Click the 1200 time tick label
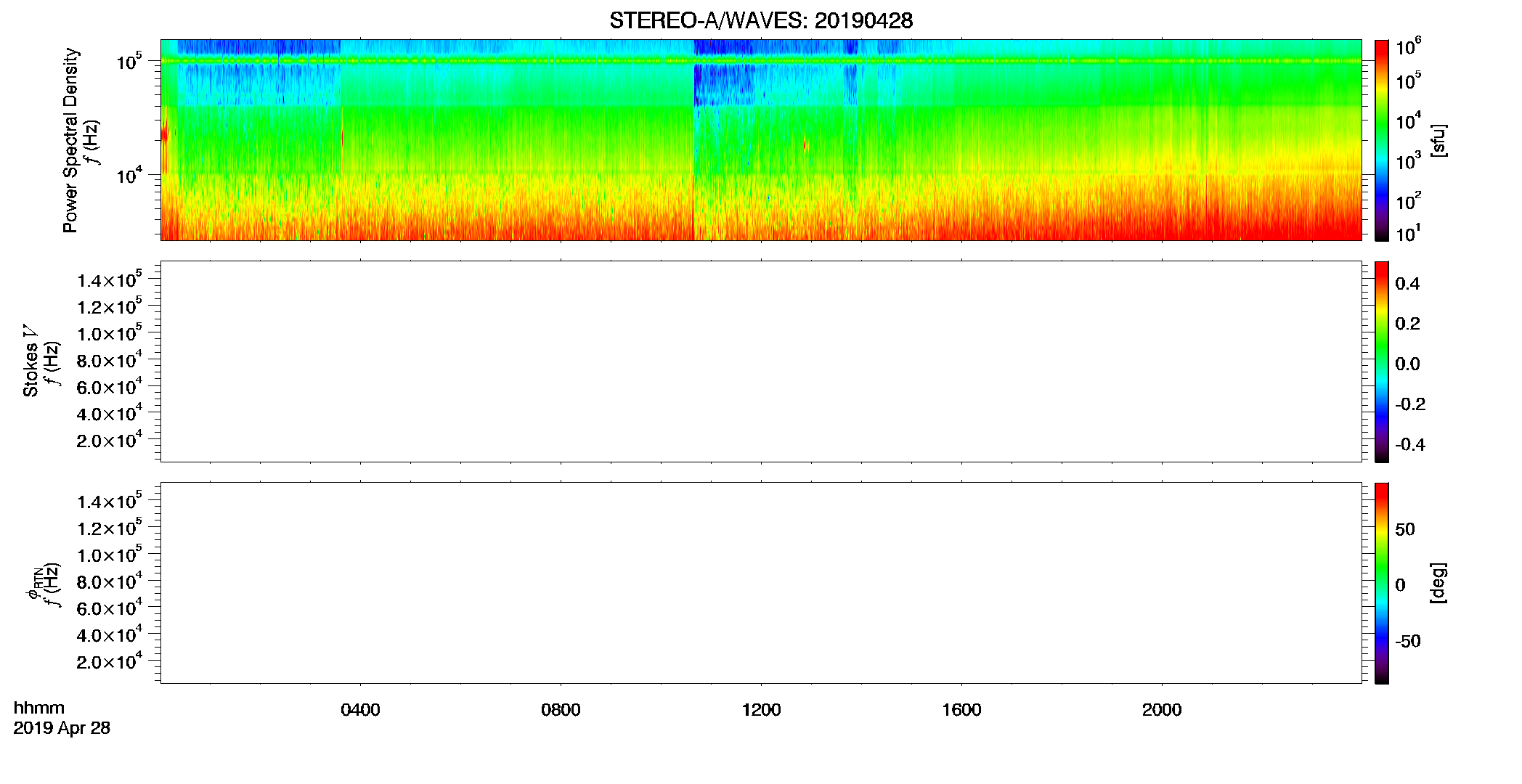The image size is (1522, 784). coord(761,710)
